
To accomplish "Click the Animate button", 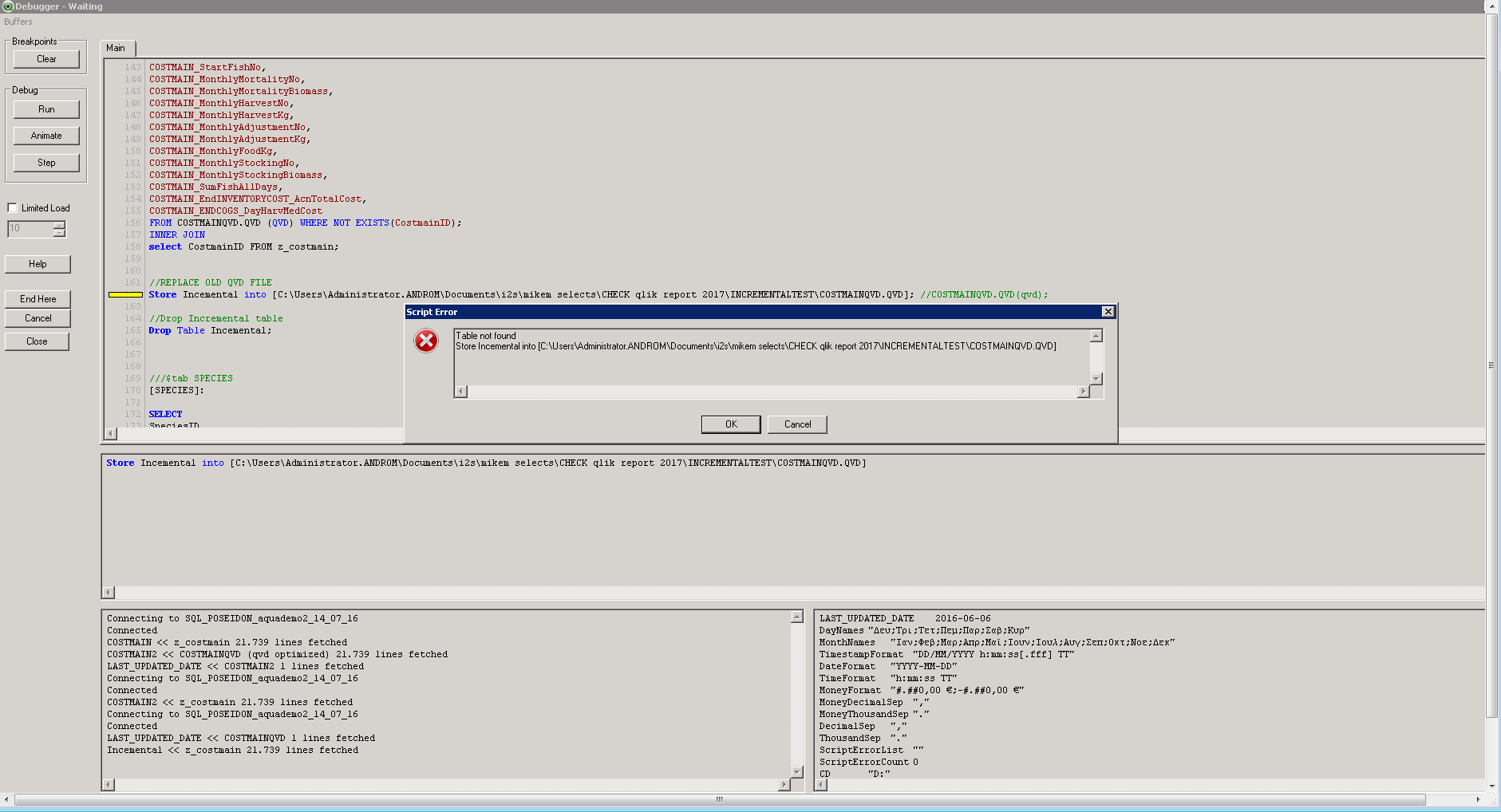I will (x=46, y=136).
